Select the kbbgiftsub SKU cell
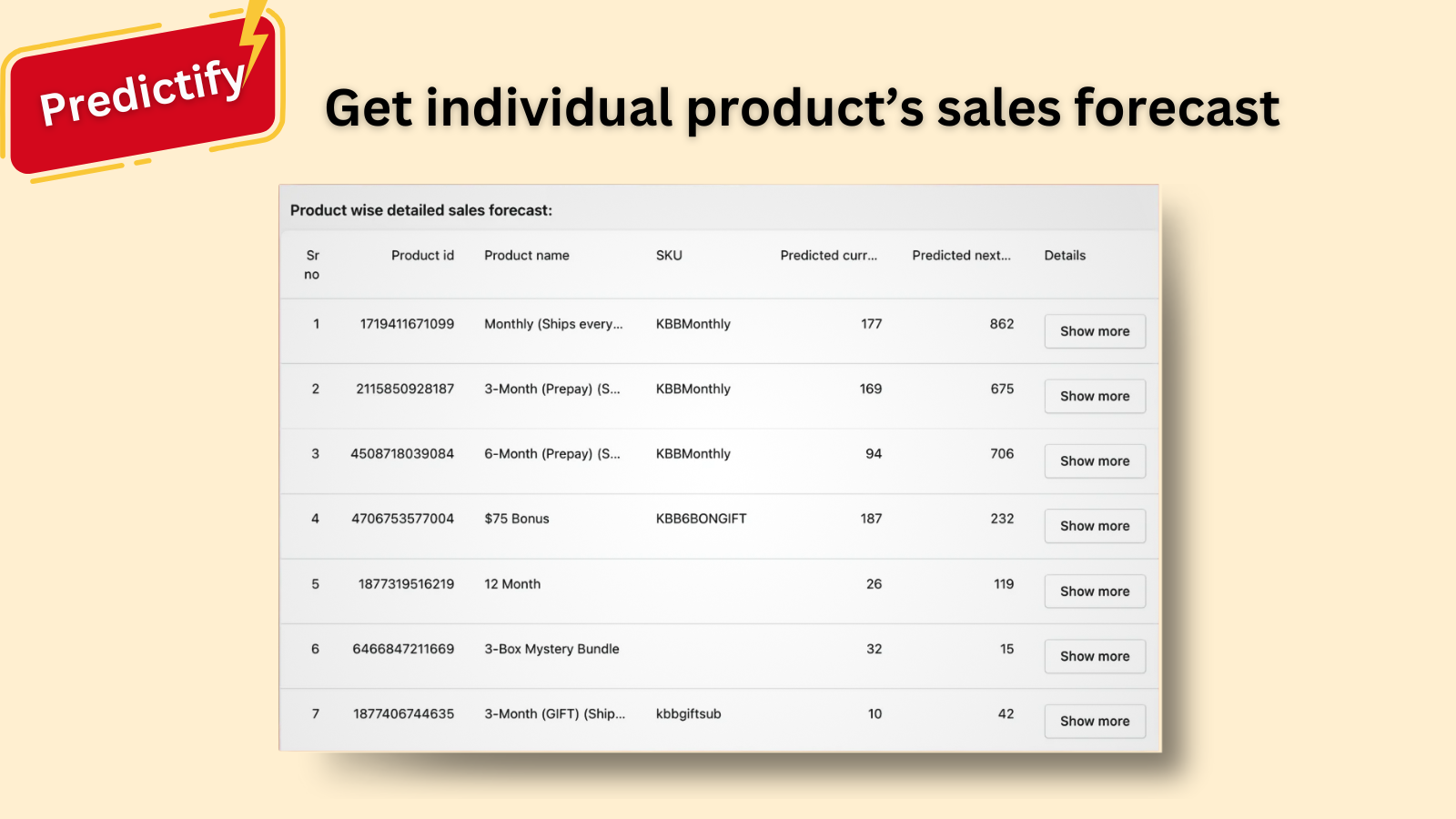 pos(688,714)
